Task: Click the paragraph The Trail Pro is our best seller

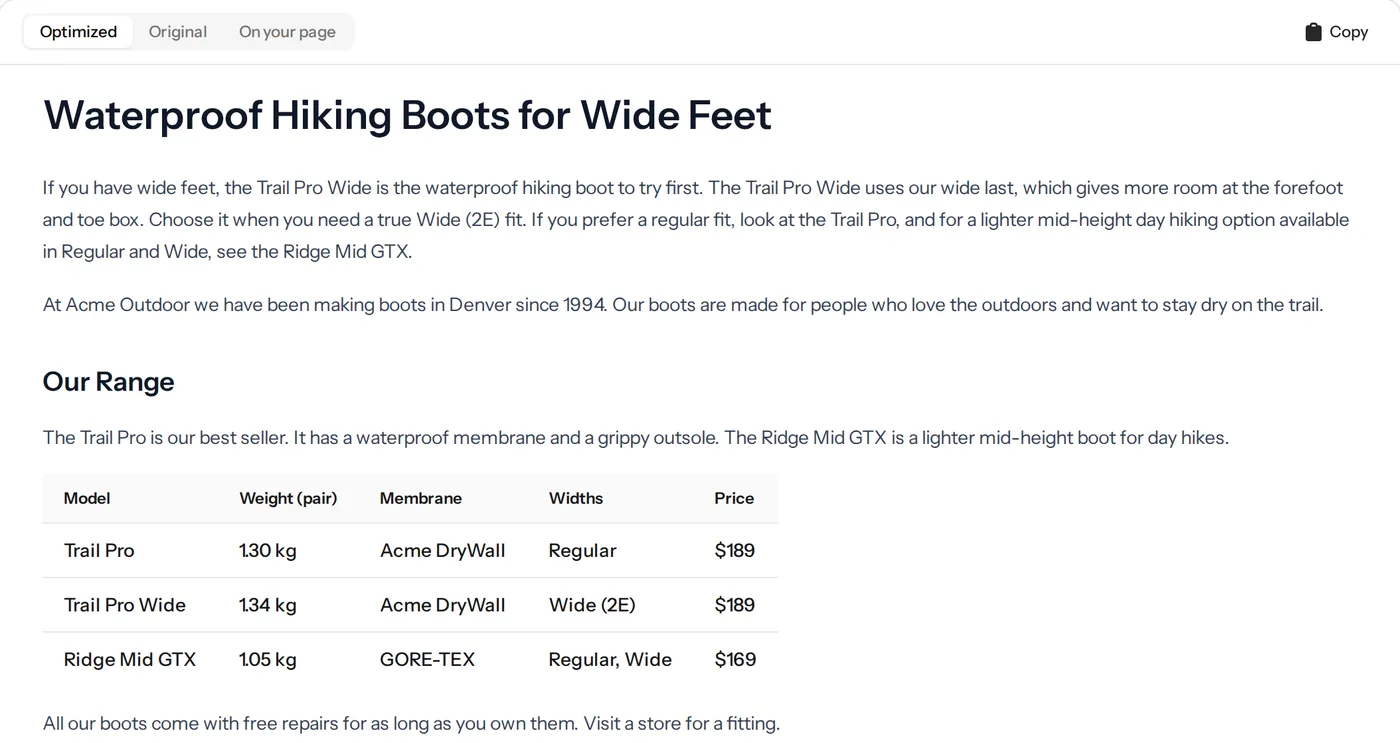Action: (636, 438)
